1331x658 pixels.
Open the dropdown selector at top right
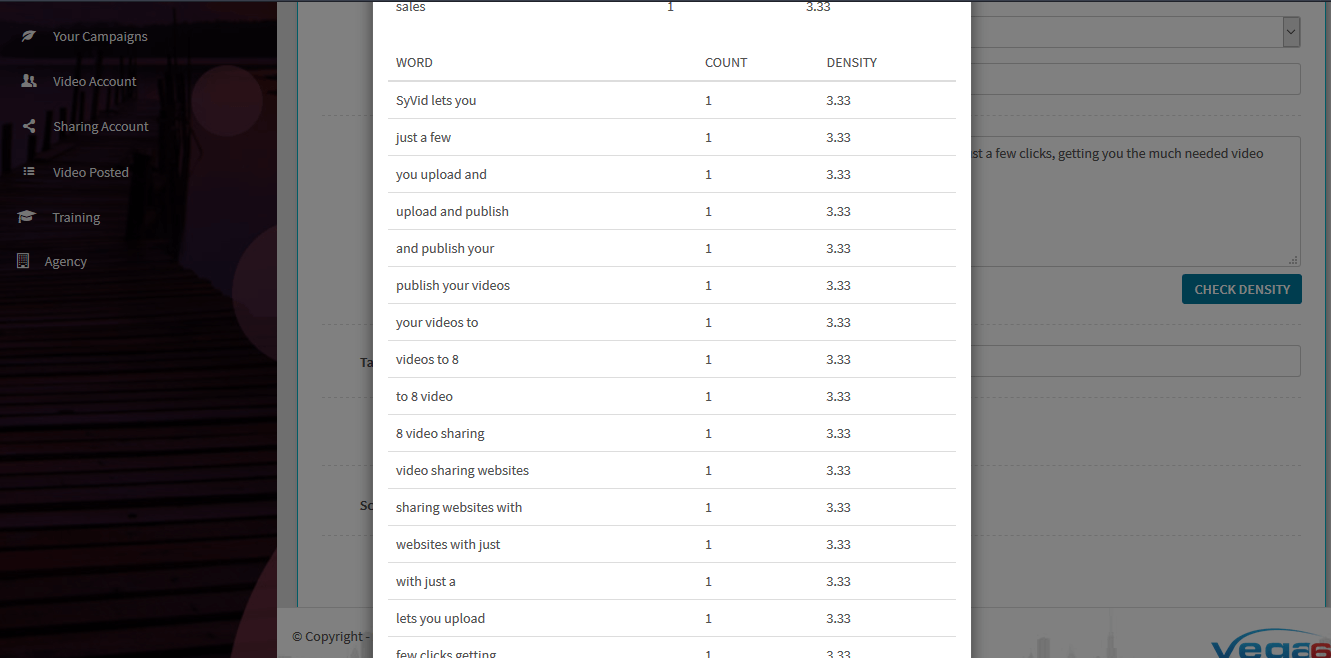coord(1289,31)
